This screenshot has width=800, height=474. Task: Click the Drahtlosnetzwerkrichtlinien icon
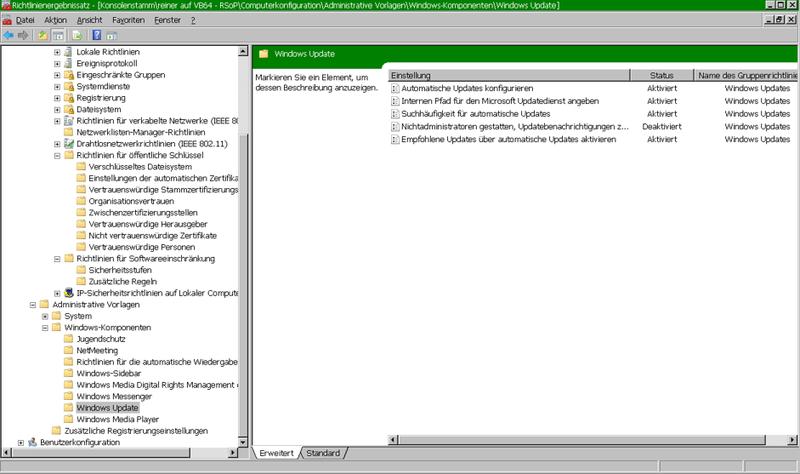[x=69, y=144]
